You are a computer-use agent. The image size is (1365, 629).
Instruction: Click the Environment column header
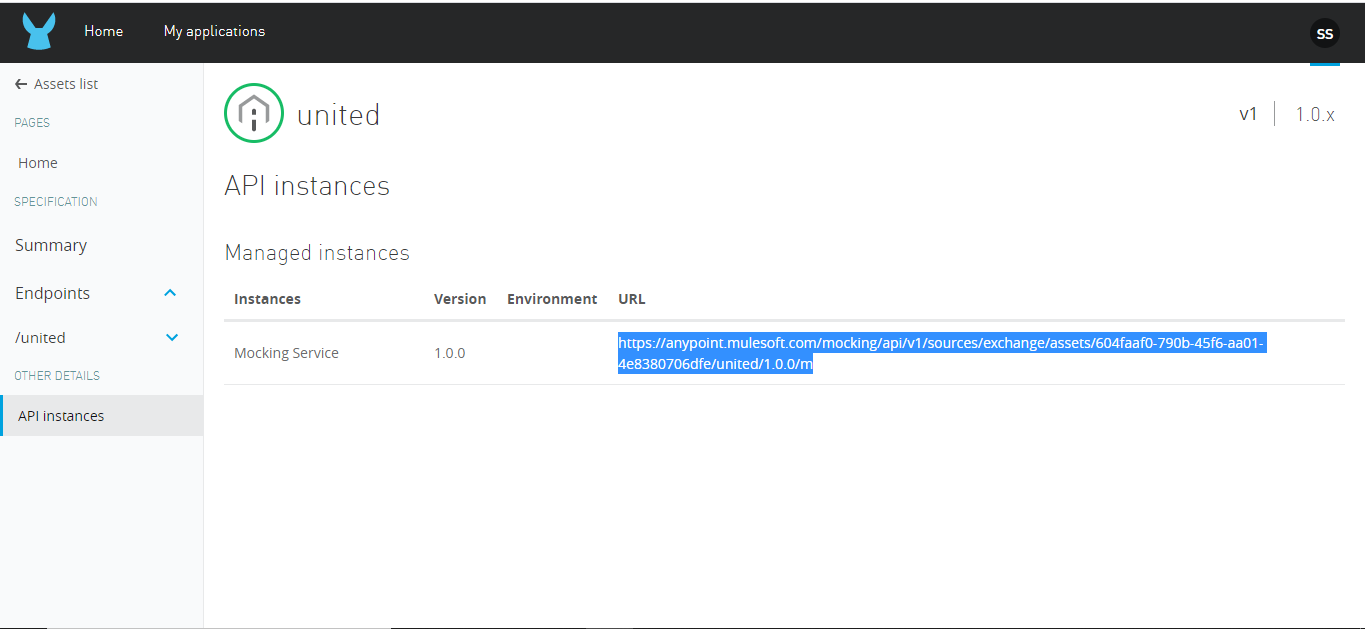click(x=551, y=299)
